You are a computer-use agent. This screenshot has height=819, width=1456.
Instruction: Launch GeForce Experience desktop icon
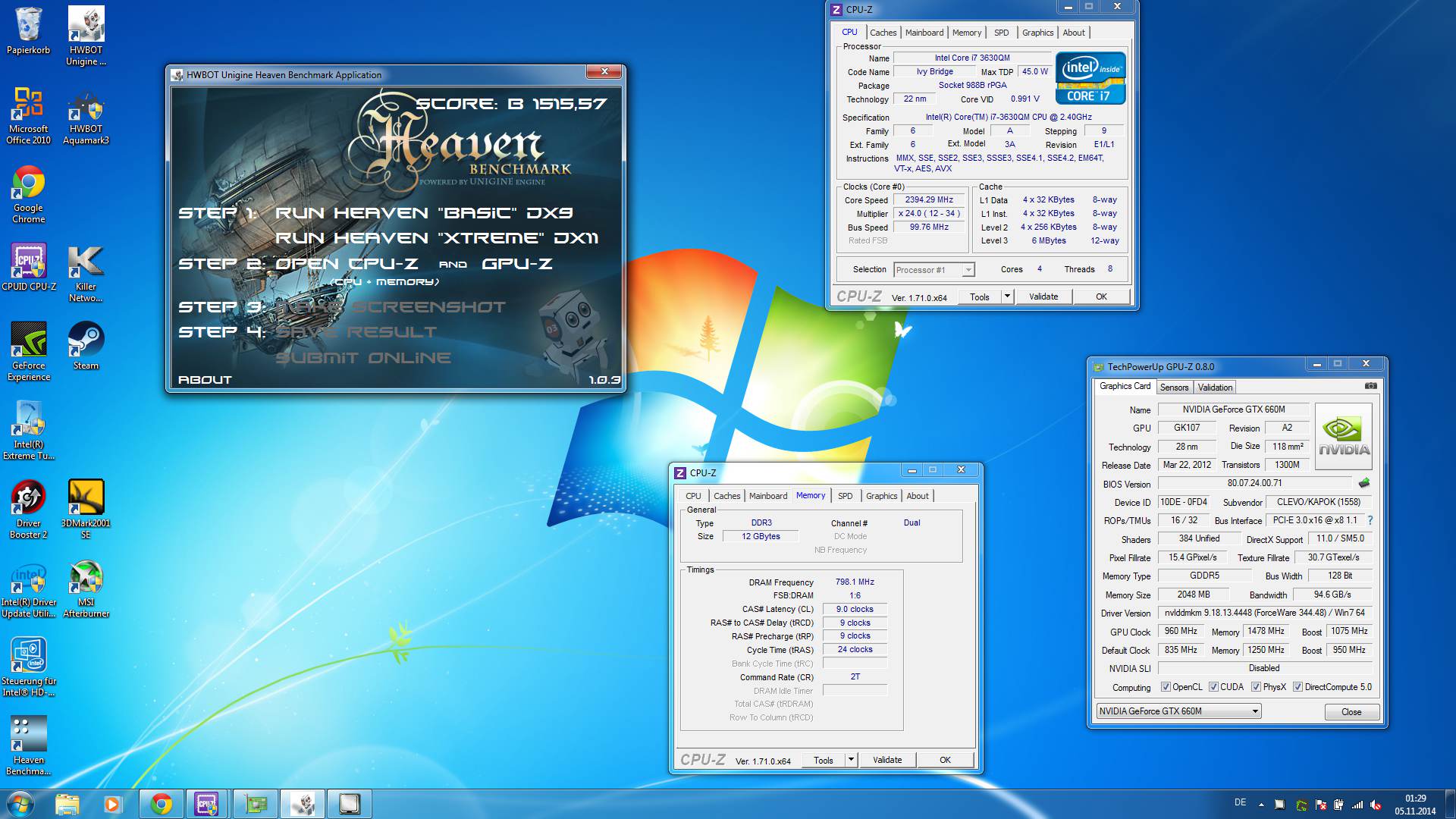tap(28, 352)
